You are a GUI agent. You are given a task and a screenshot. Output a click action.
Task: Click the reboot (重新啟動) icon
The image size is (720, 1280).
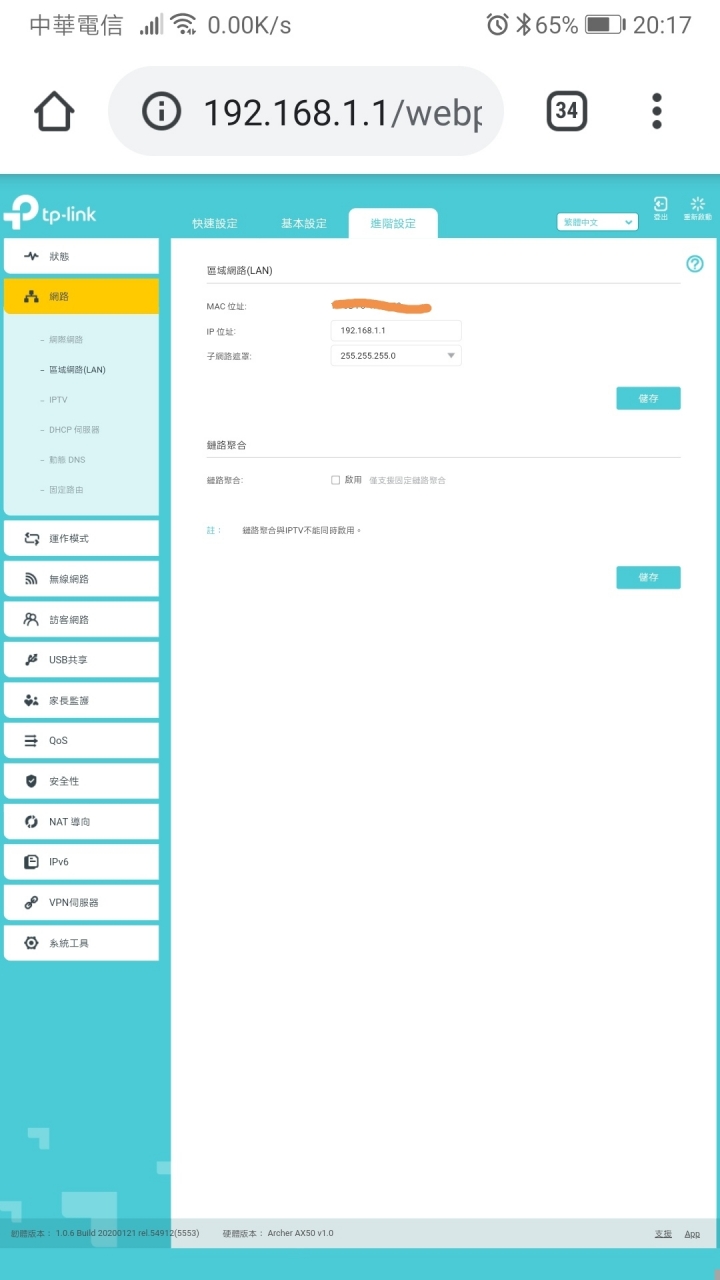point(697,208)
